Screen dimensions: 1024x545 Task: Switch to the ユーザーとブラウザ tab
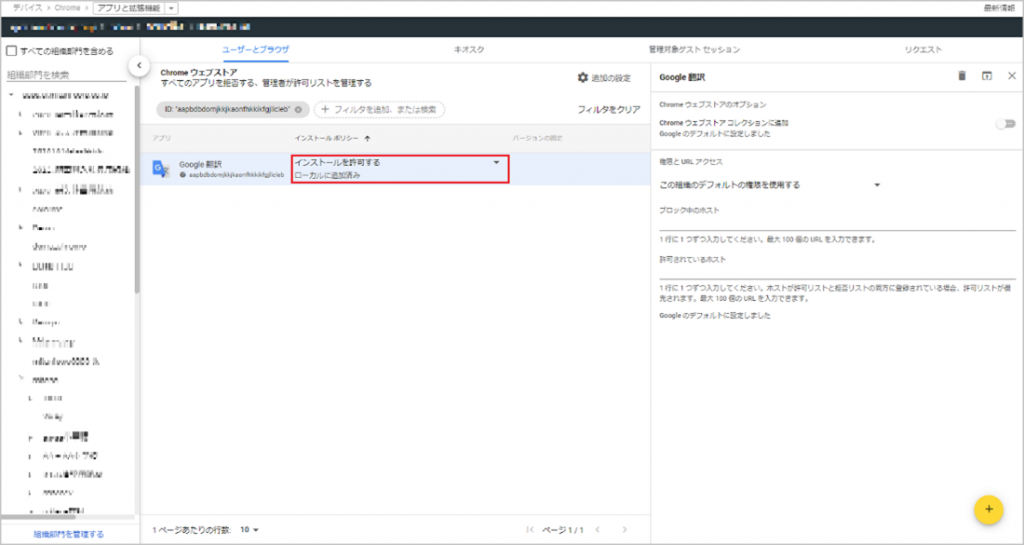[255, 50]
